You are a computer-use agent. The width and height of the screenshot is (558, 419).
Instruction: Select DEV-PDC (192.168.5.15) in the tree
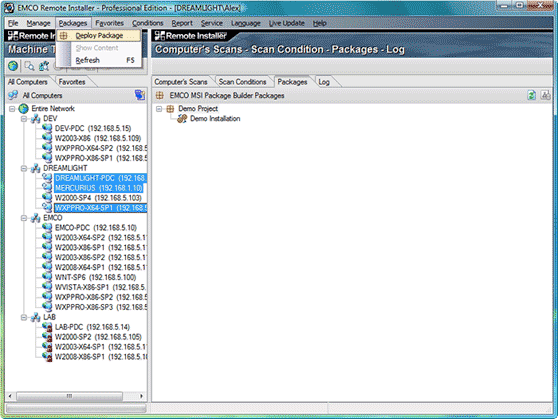(x=93, y=128)
